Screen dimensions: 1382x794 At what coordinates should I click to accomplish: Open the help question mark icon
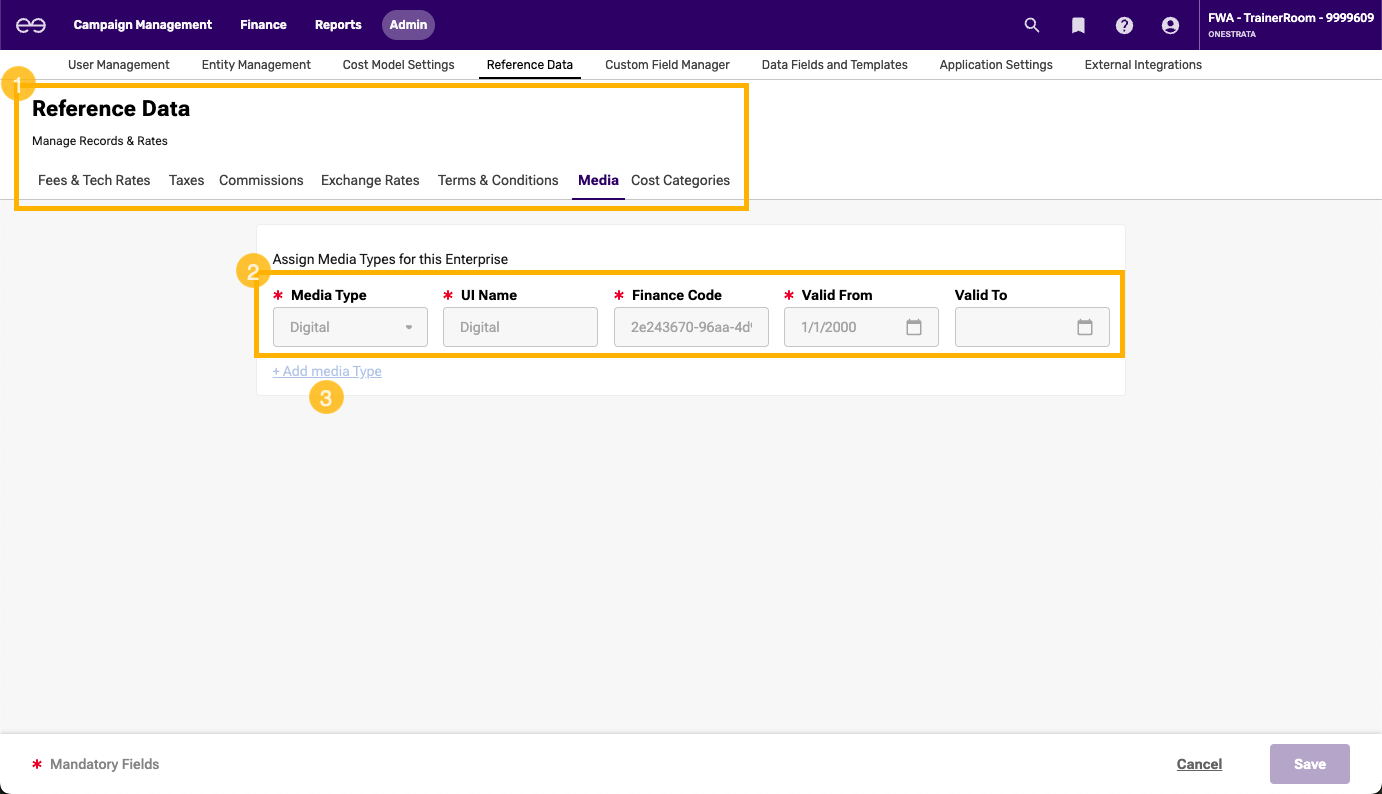(x=1124, y=25)
